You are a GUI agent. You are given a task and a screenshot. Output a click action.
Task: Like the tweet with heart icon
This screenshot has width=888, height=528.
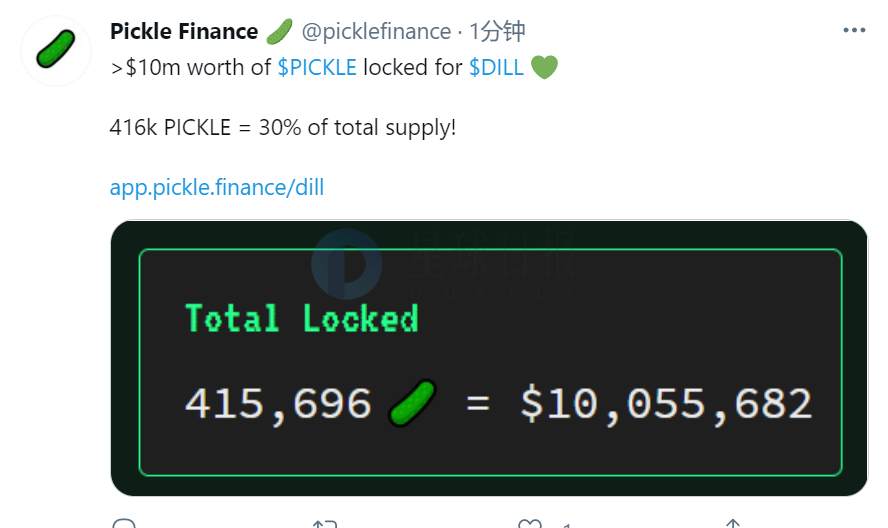(530, 523)
